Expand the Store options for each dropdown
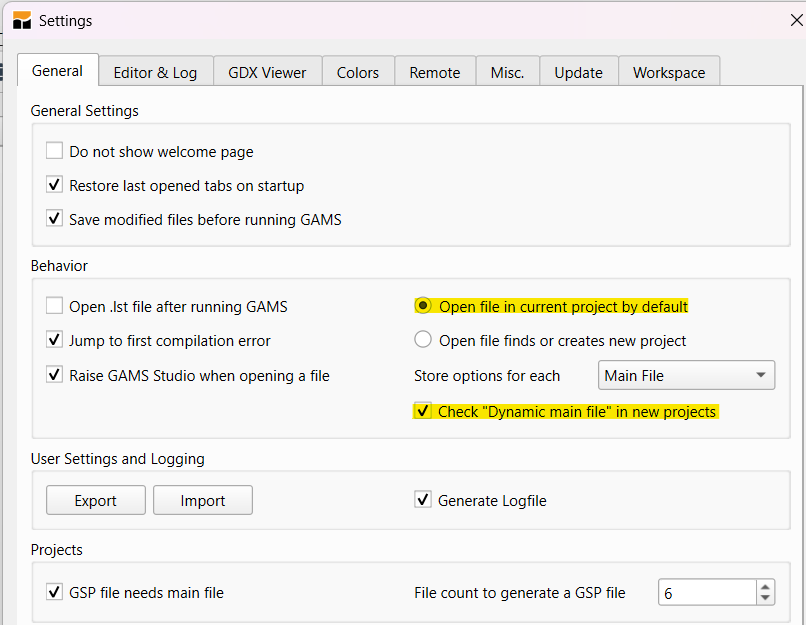This screenshot has height=625, width=806. 686,376
